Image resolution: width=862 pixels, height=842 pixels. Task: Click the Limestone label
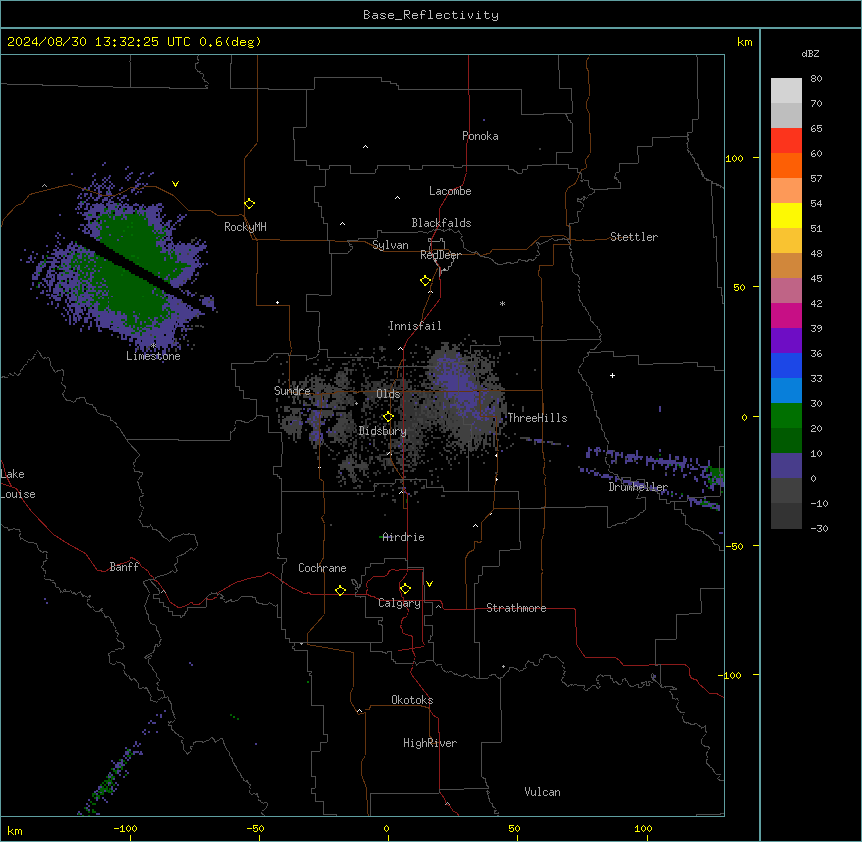click(153, 356)
